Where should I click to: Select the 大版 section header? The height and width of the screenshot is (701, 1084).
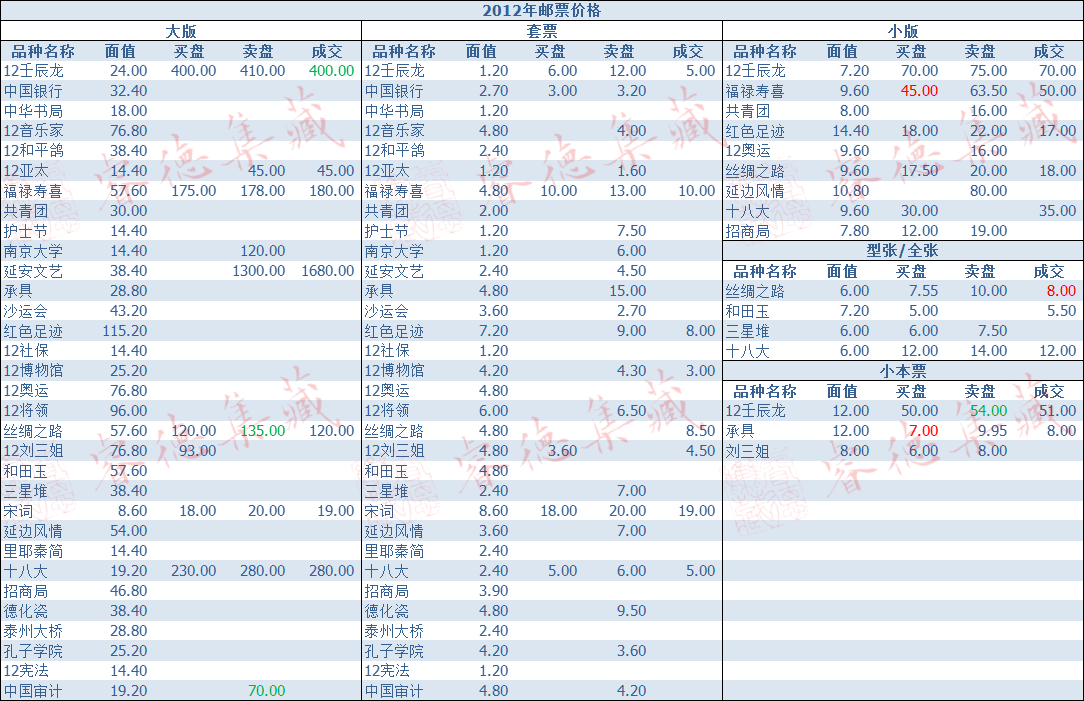pos(180,31)
